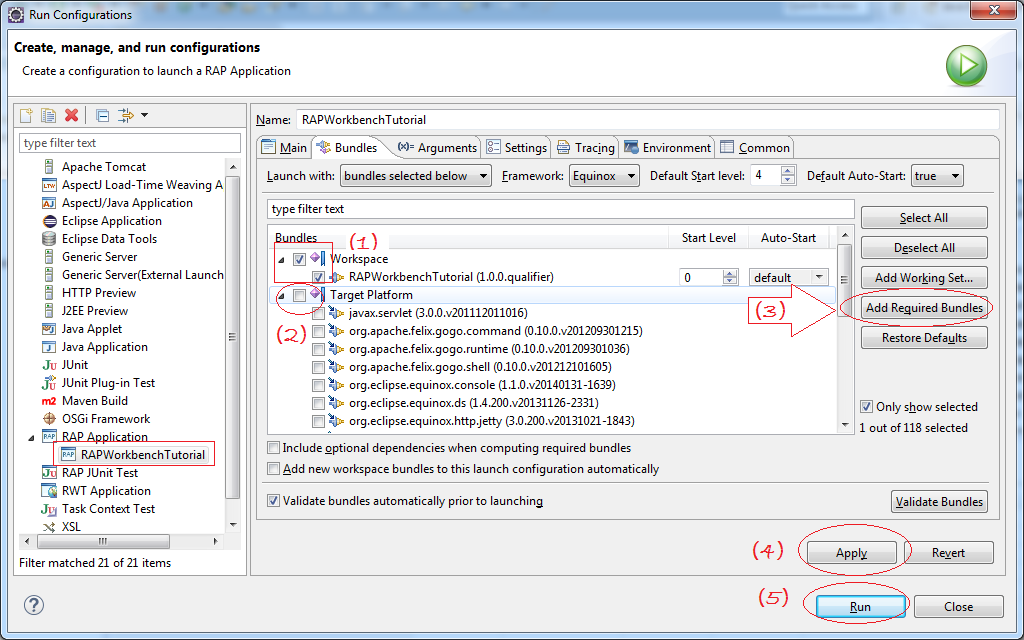
Task: Click the configuration list vertical scrollbar thumb
Action: click(232, 337)
